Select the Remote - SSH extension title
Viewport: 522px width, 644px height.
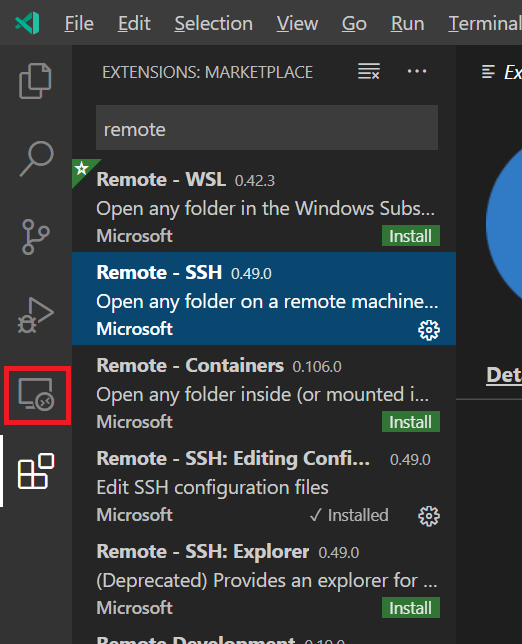[159, 272]
